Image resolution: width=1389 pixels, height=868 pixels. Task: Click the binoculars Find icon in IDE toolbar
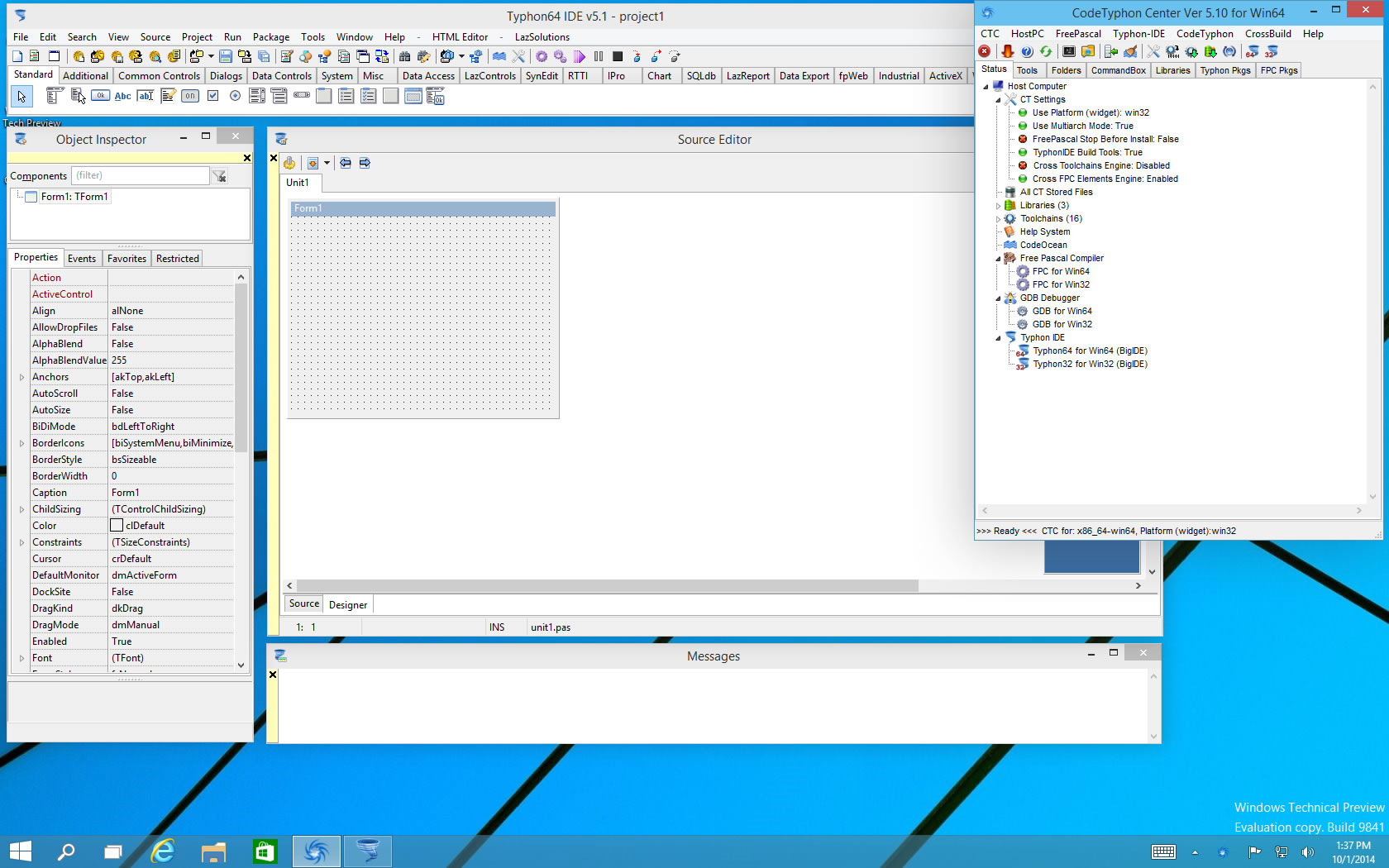point(404,56)
